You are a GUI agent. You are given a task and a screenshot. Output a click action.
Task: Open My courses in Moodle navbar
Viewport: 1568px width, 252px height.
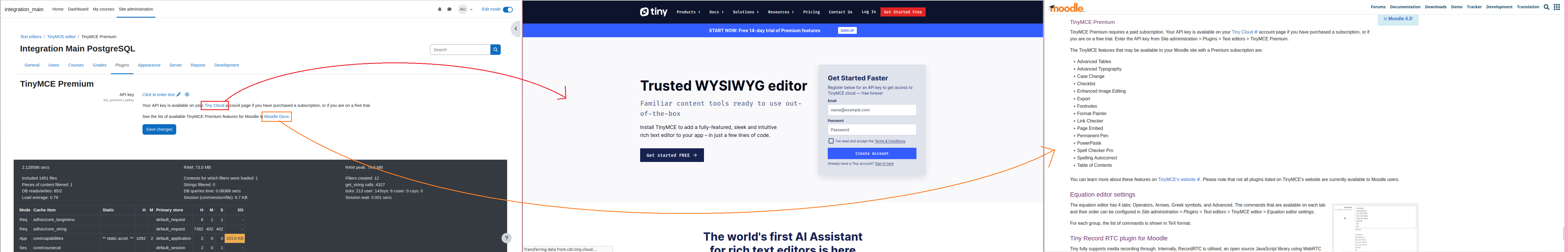pyautogui.click(x=103, y=9)
